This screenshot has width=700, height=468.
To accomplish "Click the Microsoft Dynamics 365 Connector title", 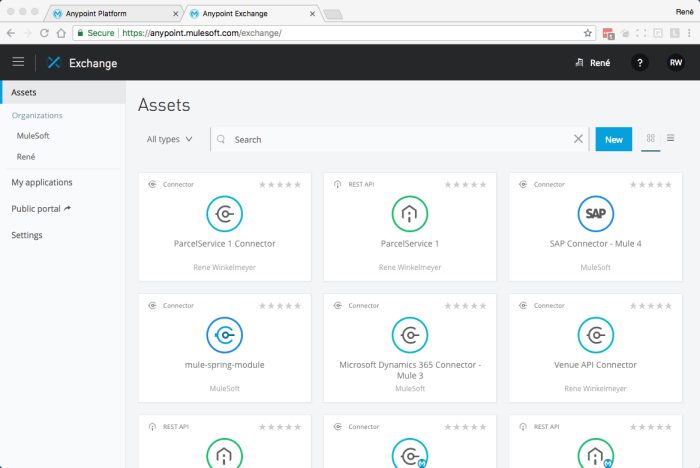I will (410, 370).
